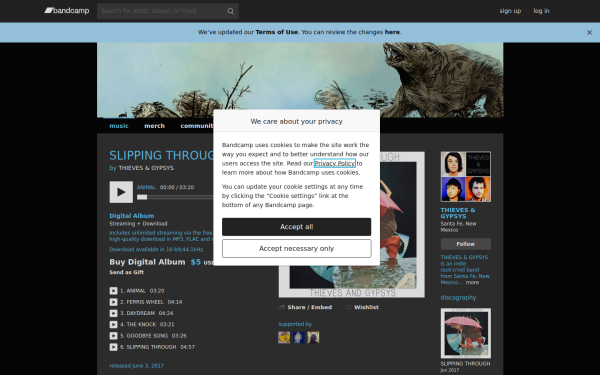
Task: Open the SLIPPING THROUGH track title in the list
Action: [151, 347]
